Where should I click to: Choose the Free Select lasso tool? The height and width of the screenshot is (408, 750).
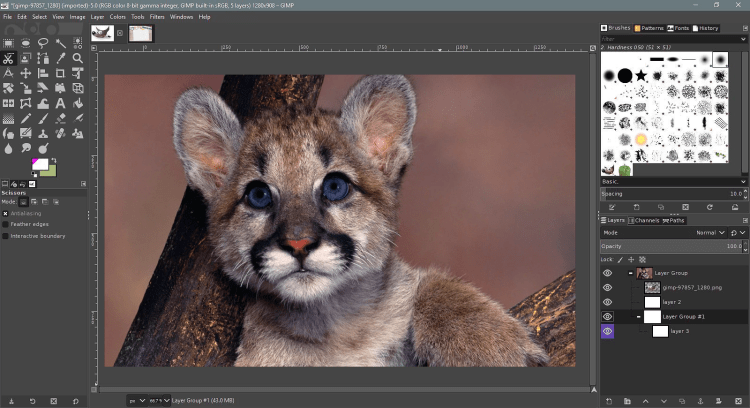pyautogui.click(x=43, y=43)
